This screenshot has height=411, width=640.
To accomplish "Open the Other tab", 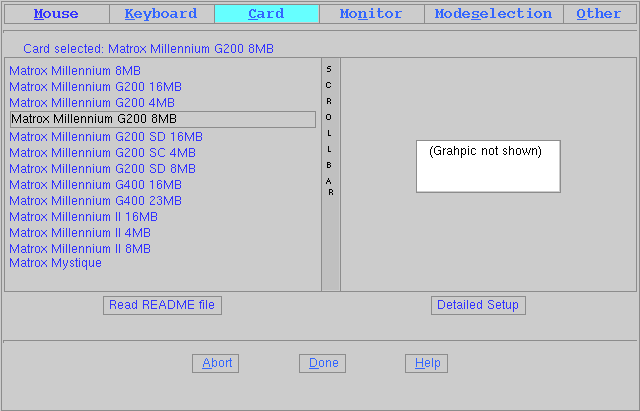I will point(598,14).
